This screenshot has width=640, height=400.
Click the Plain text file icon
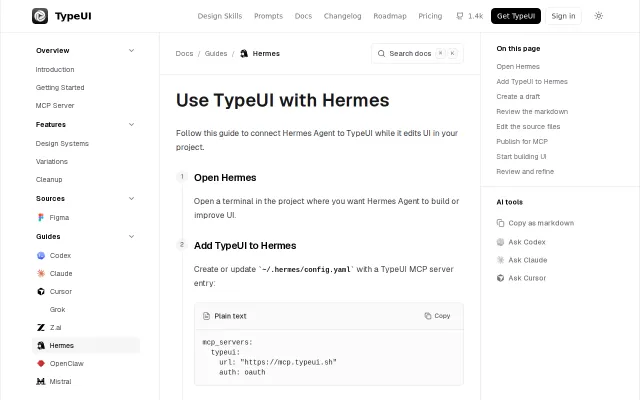click(x=207, y=316)
